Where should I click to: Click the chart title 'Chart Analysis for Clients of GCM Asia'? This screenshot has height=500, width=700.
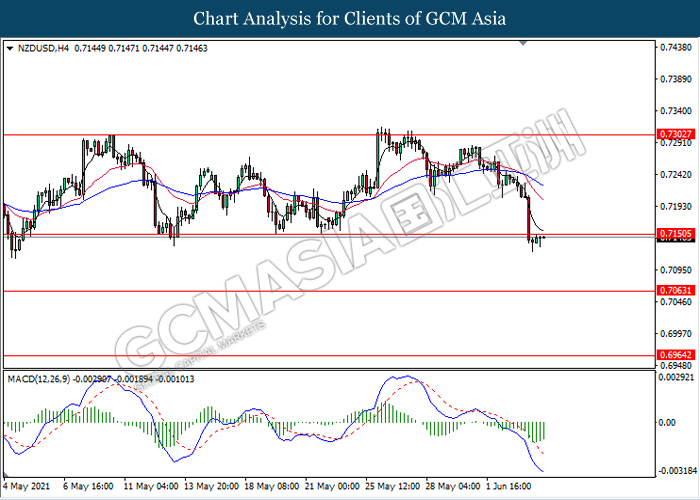[x=350, y=18]
